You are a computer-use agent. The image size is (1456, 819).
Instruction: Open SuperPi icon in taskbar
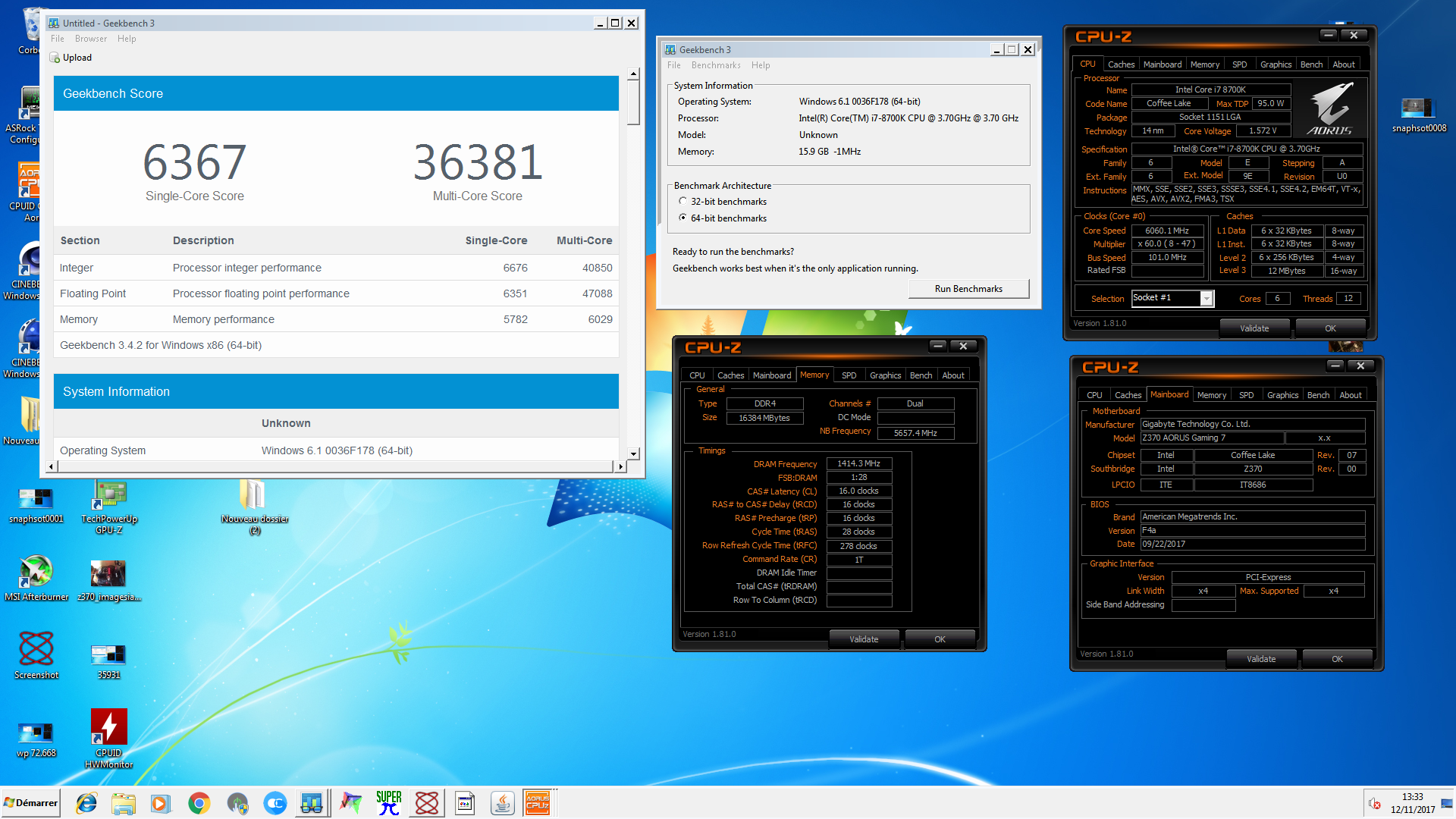389,803
